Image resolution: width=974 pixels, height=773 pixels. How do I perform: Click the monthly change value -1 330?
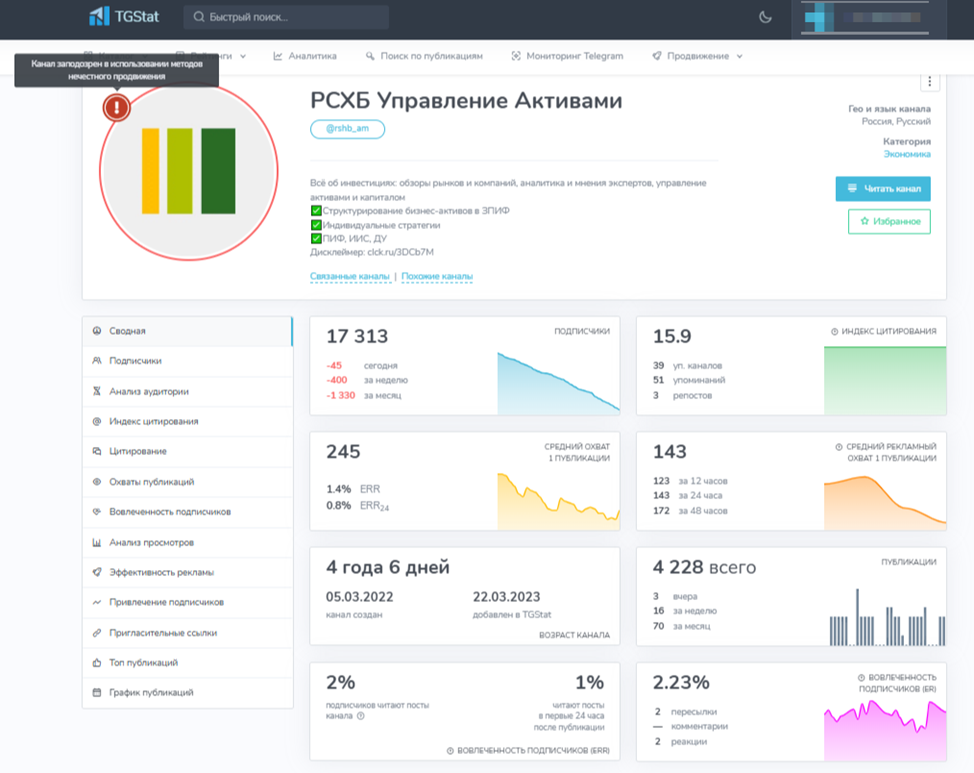(x=340, y=395)
